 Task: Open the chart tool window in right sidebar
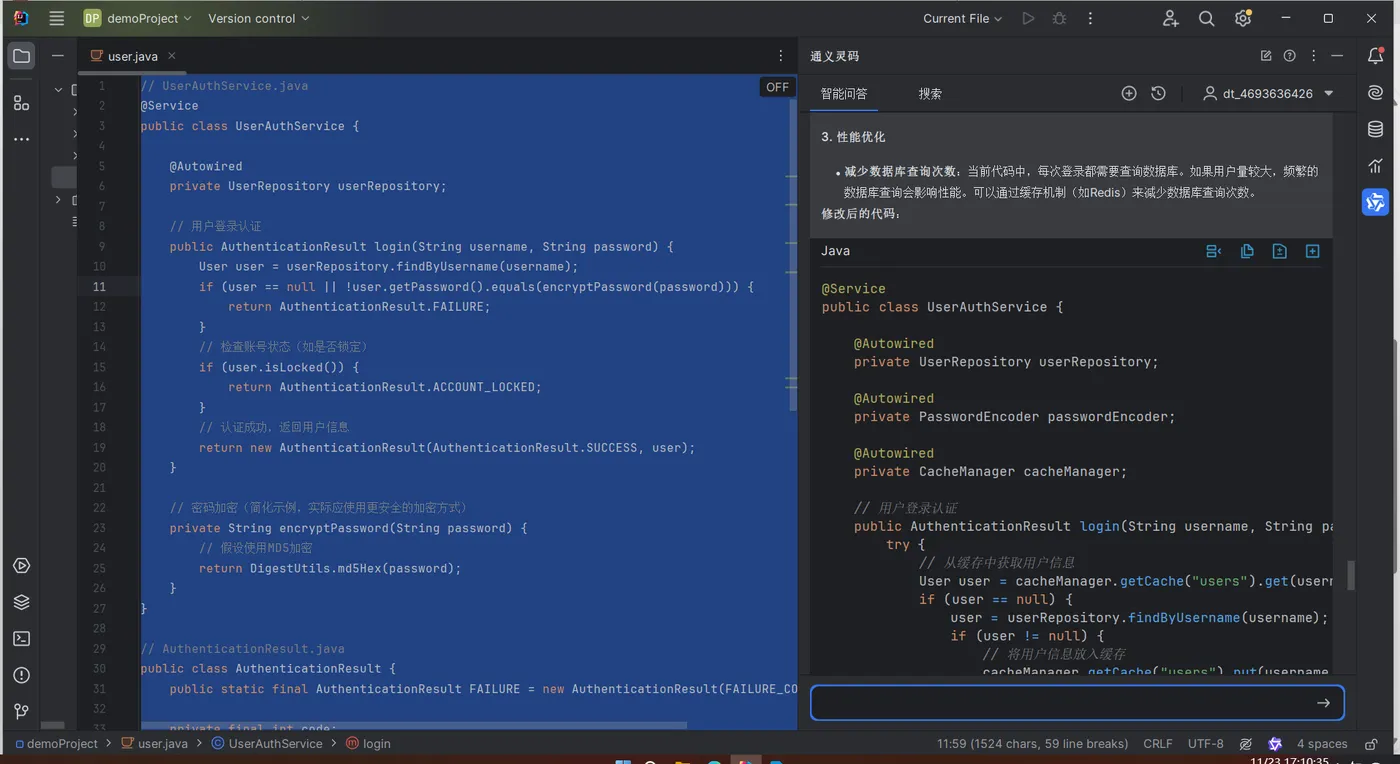click(x=1376, y=165)
